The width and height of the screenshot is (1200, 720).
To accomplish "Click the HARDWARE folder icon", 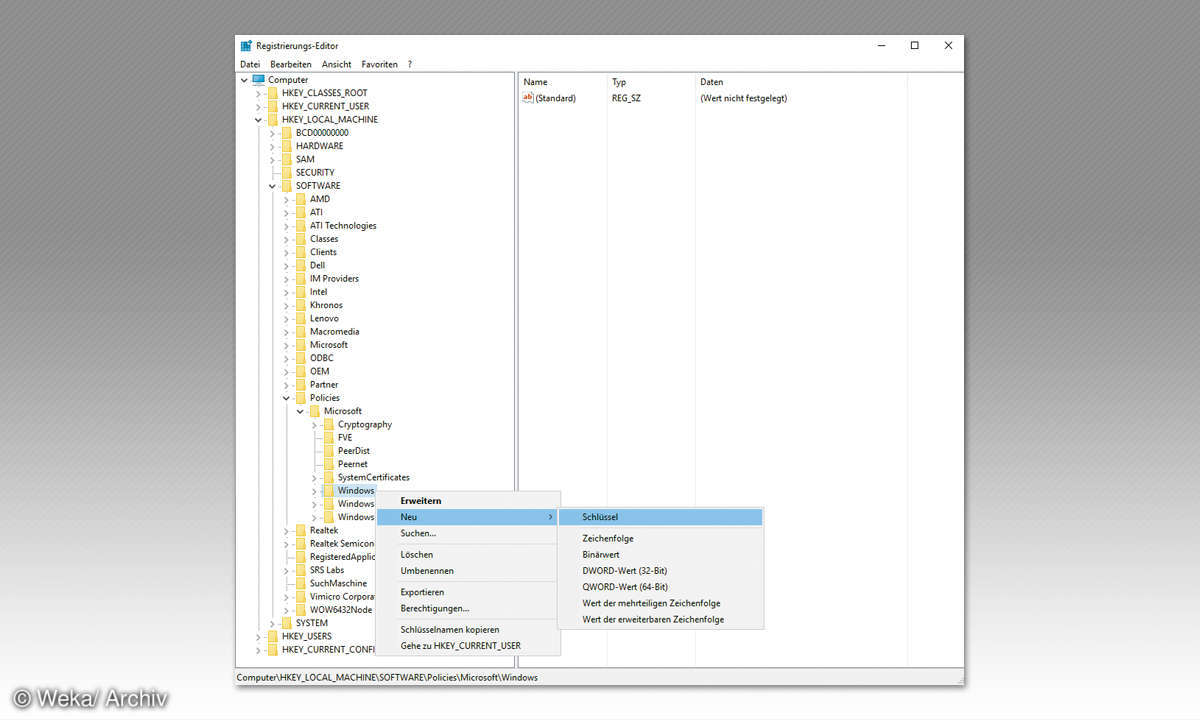I will pos(286,146).
